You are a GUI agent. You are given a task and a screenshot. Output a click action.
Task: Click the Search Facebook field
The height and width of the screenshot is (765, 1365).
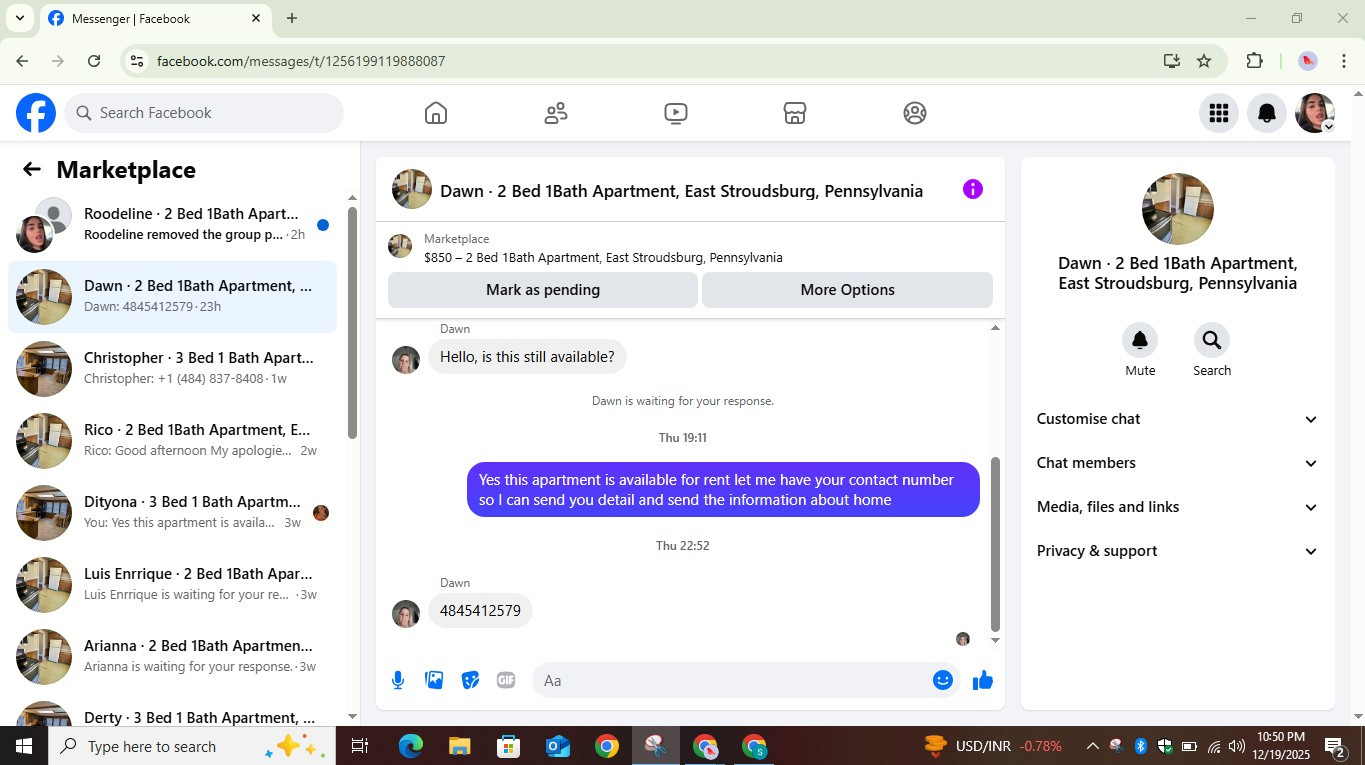(x=204, y=113)
